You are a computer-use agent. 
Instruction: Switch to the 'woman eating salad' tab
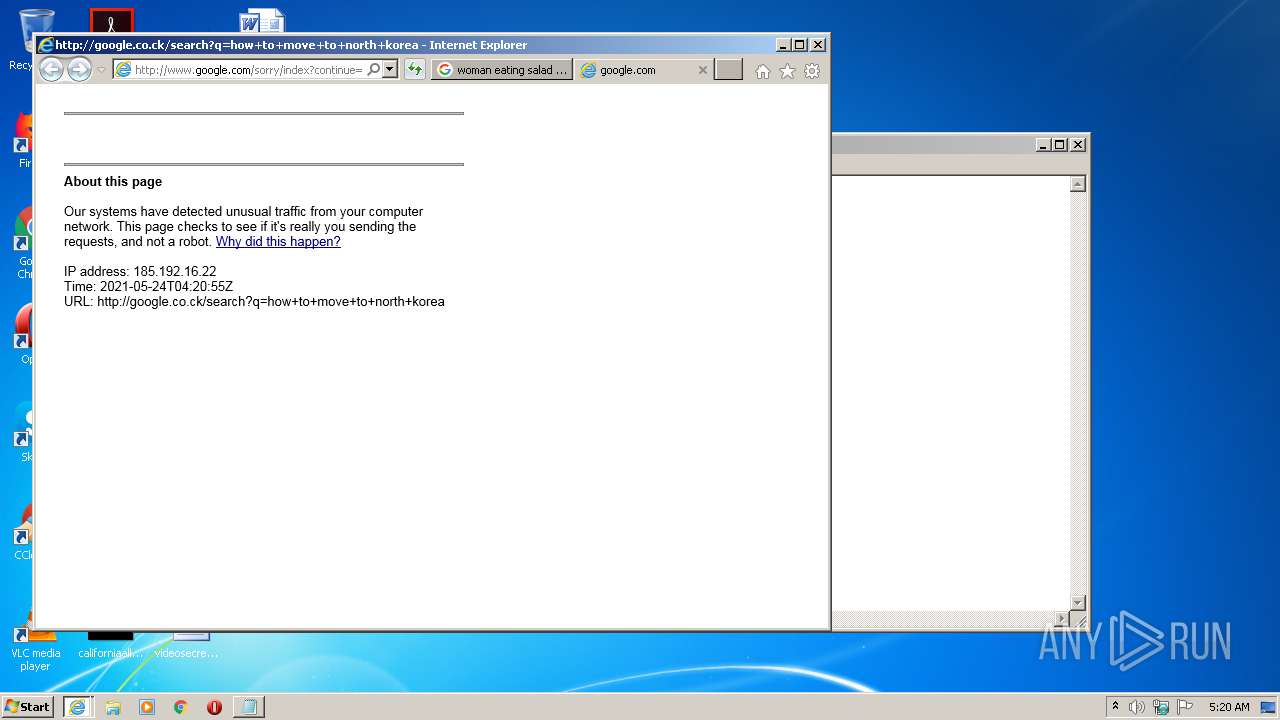(x=503, y=70)
